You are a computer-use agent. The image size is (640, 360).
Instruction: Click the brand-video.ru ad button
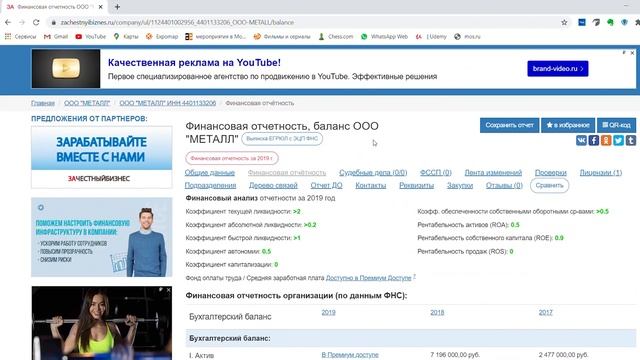point(558,69)
